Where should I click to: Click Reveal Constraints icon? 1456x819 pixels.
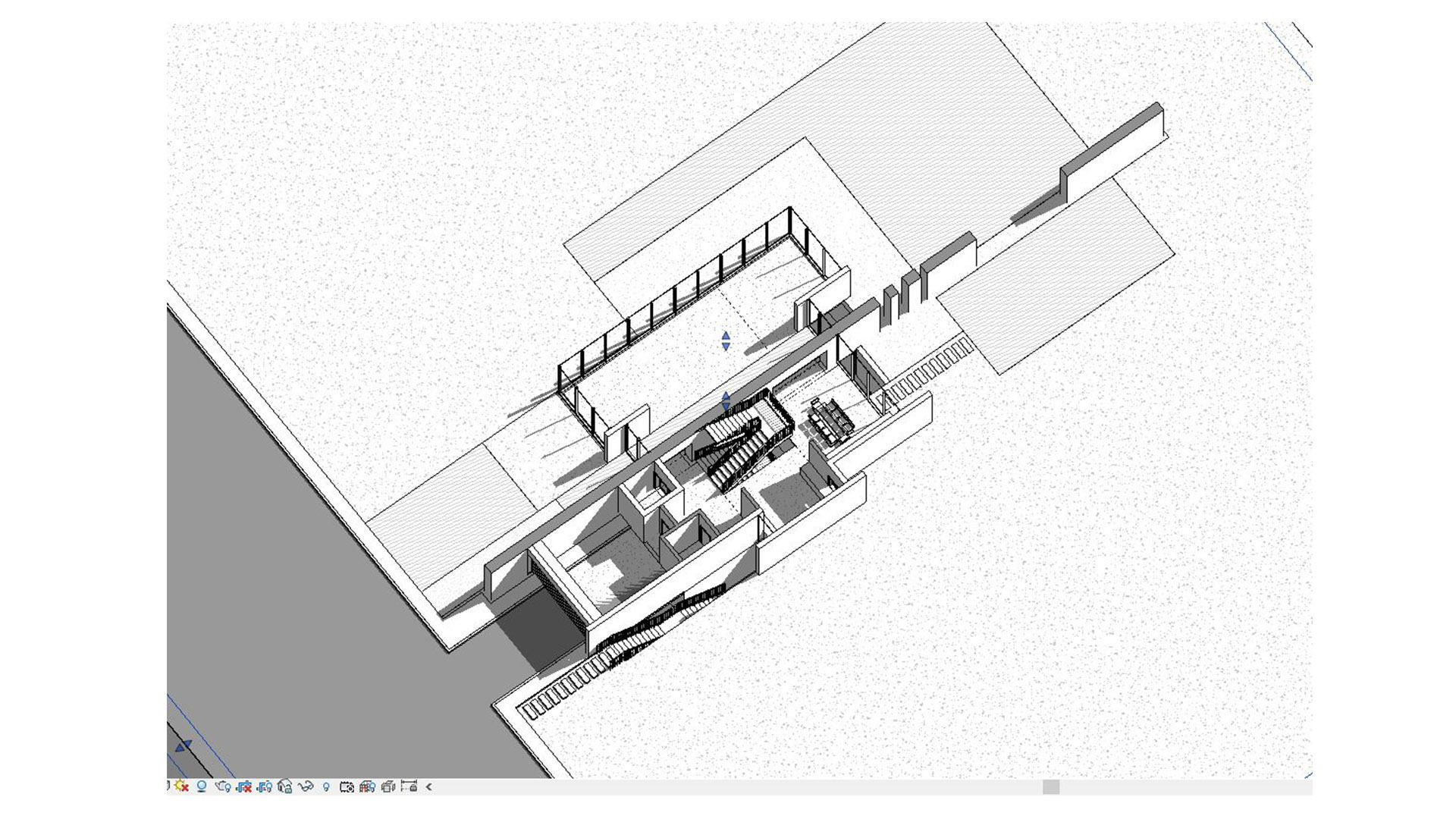409,786
